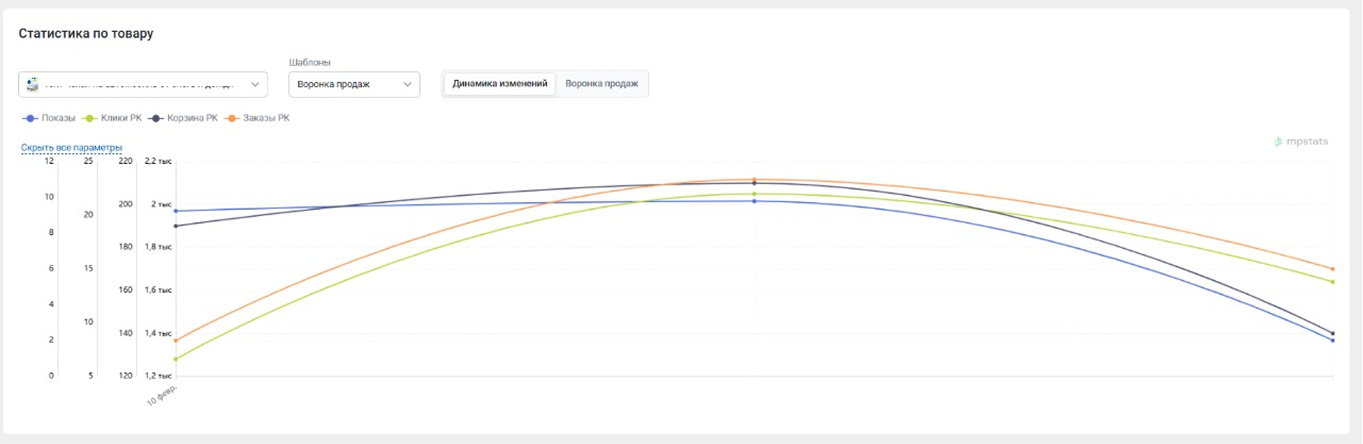Click the dark Корзина РК legend marker
1363x444 pixels.
click(156, 118)
